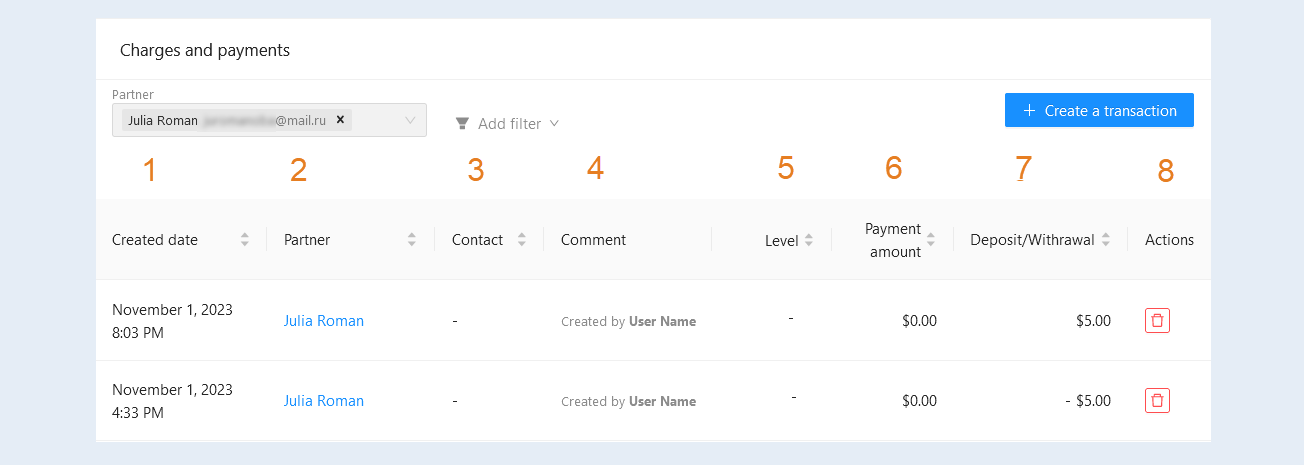Sort by Payment amount using sort arrows
Viewport: 1304px width, 465px height.
click(931, 240)
